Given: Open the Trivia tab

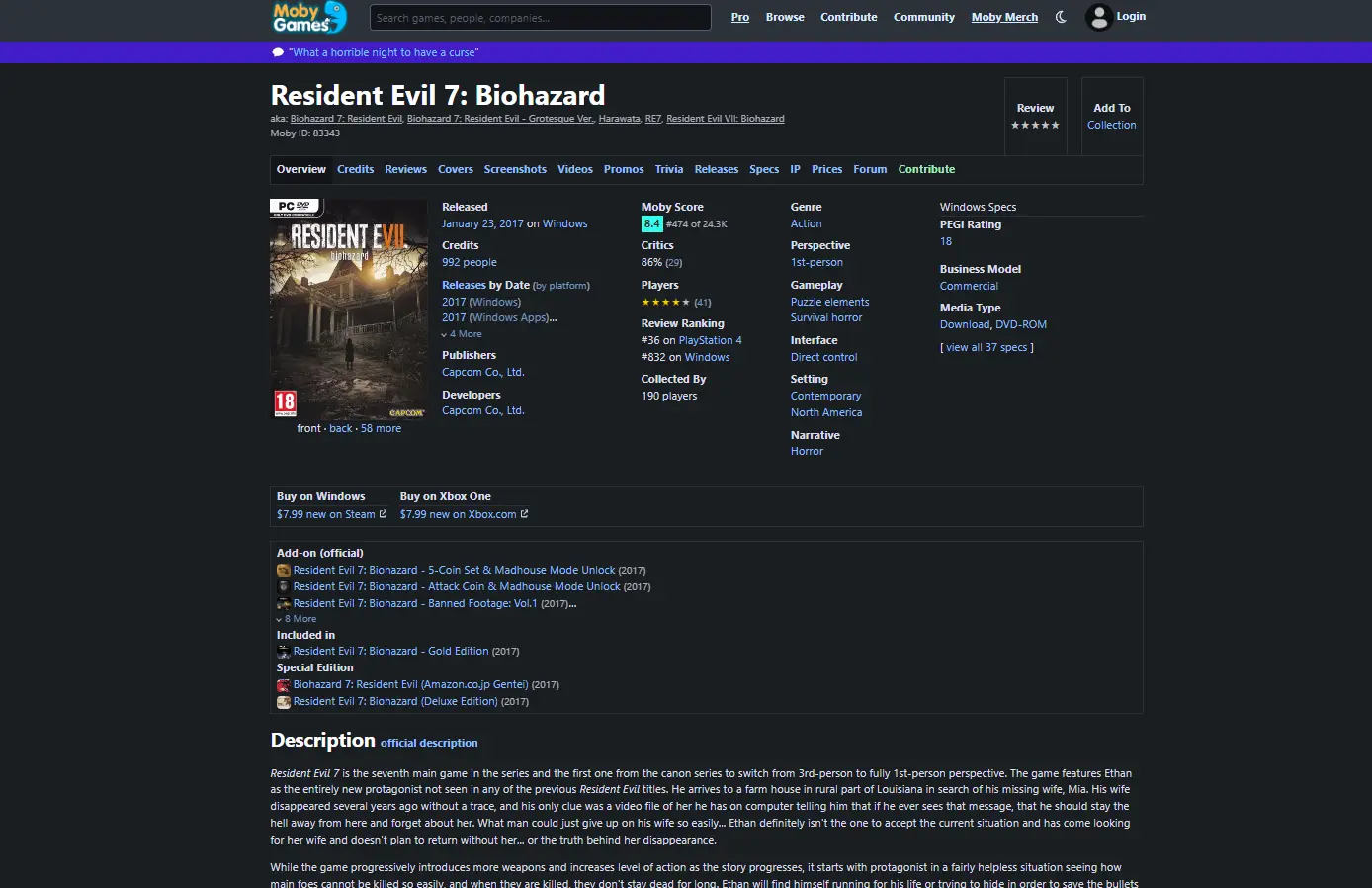Looking at the screenshot, I should [669, 169].
